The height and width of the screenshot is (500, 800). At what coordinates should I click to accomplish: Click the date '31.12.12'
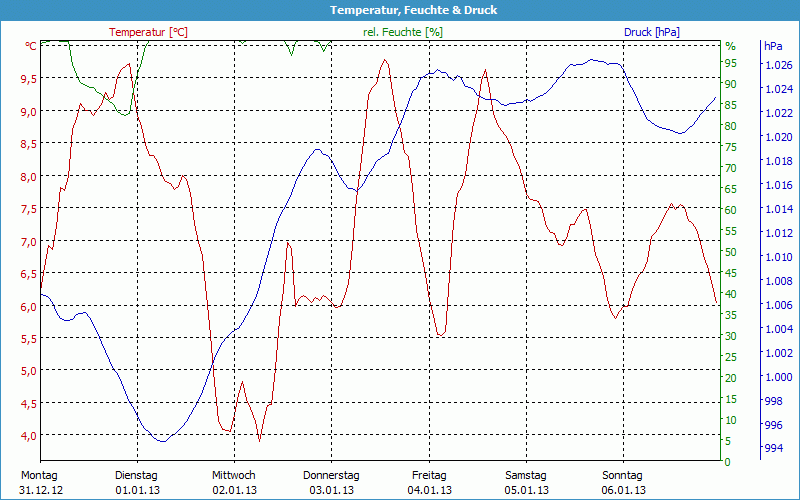click(x=41, y=490)
